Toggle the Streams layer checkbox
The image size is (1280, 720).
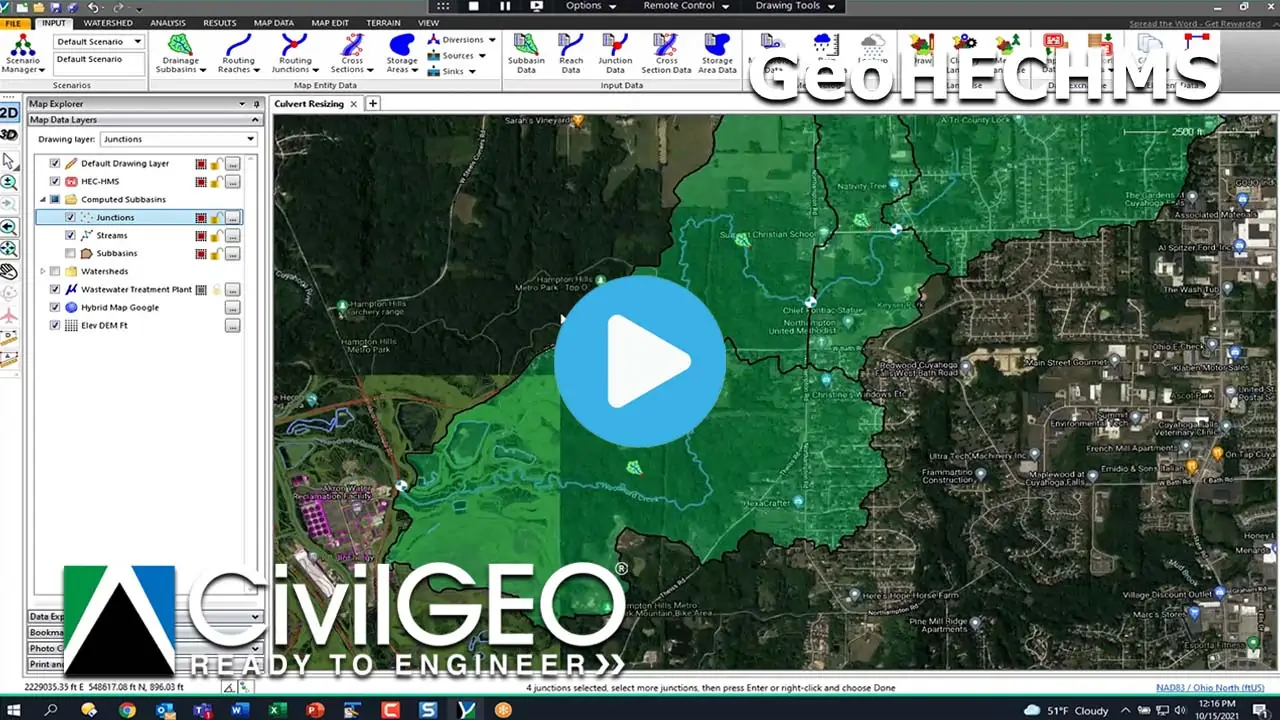pyautogui.click(x=70, y=236)
